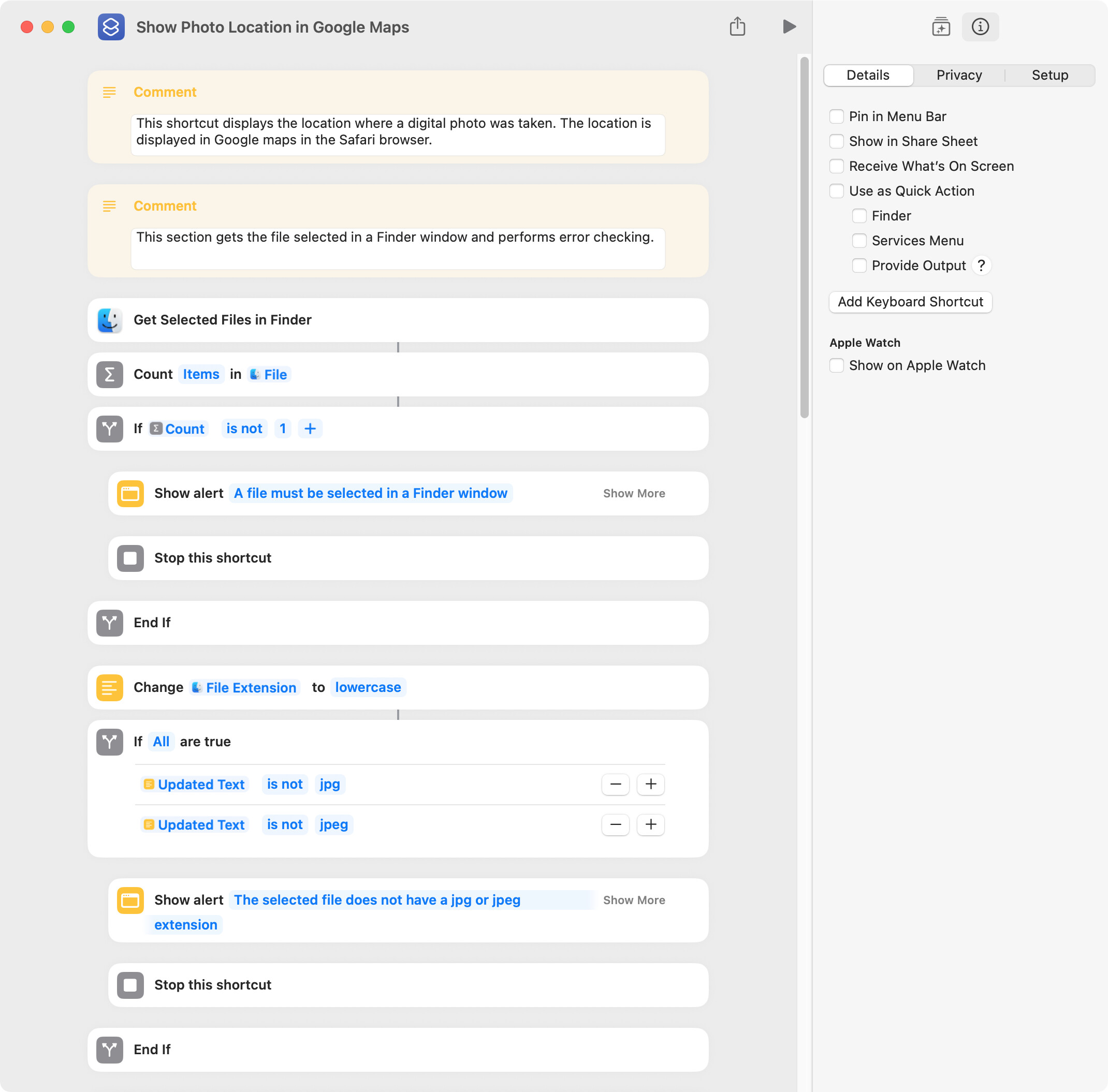Viewport: 1108px width, 1092px height.
Task: Edit the number 1 in If condition
Action: (283, 429)
